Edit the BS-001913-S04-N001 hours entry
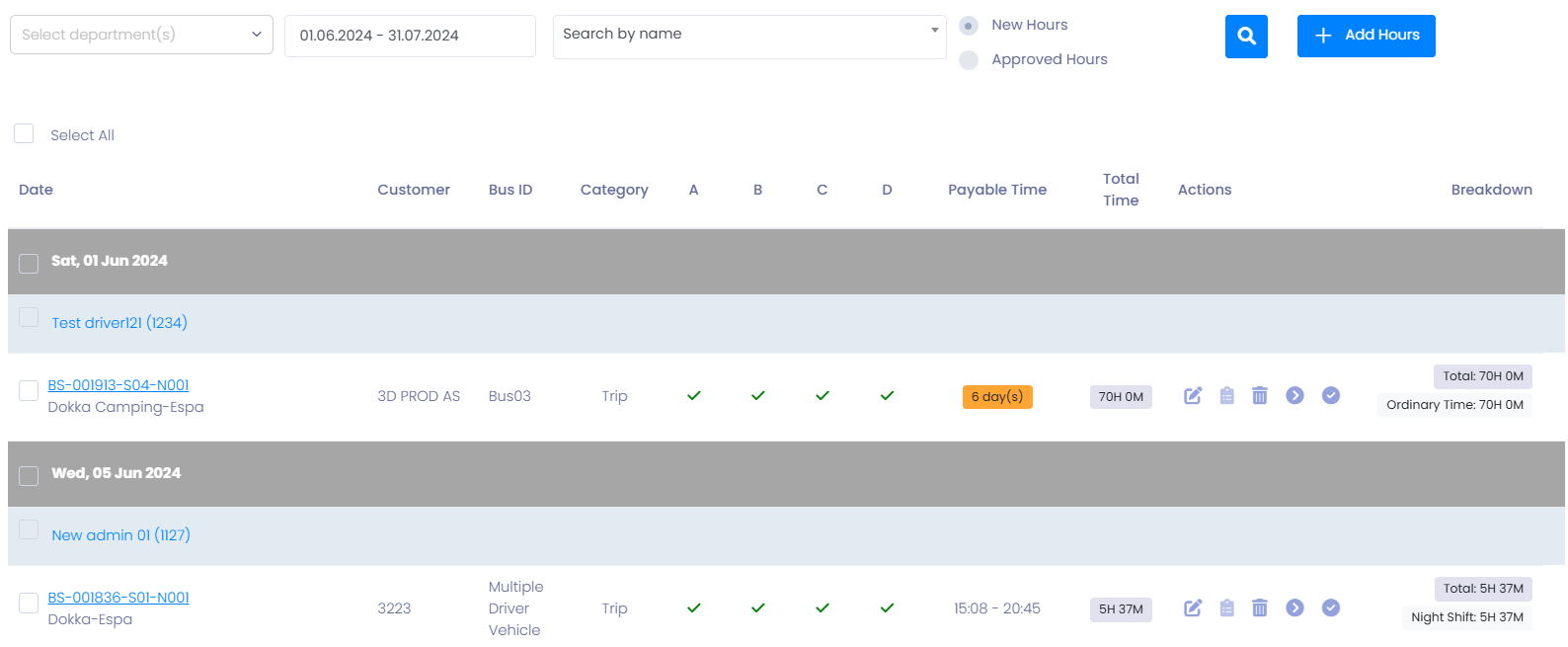Viewport: 1568px width, 647px height. [x=1193, y=396]
